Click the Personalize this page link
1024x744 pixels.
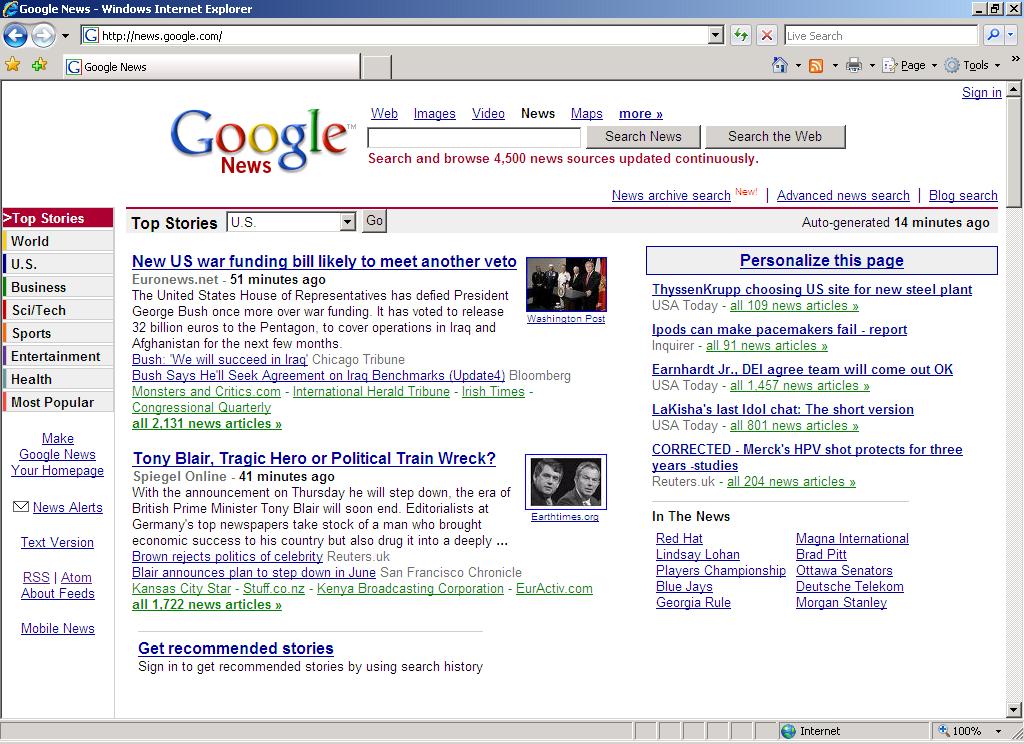tap(822, 261)
